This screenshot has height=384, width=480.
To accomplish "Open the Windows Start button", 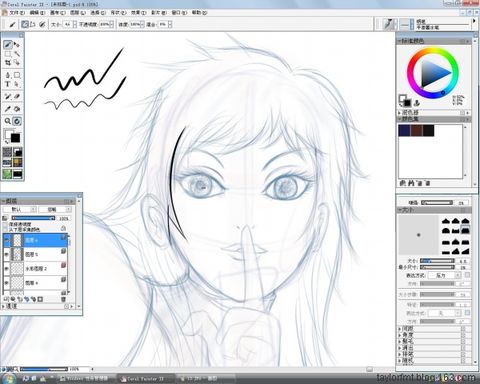I will tap(9, 379).
